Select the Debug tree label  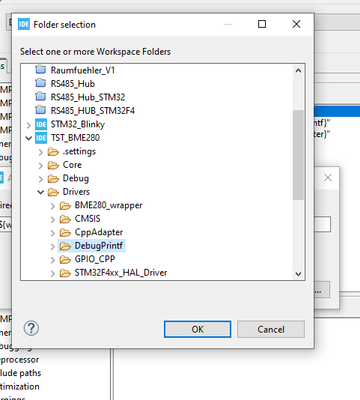tap(76, 178)
